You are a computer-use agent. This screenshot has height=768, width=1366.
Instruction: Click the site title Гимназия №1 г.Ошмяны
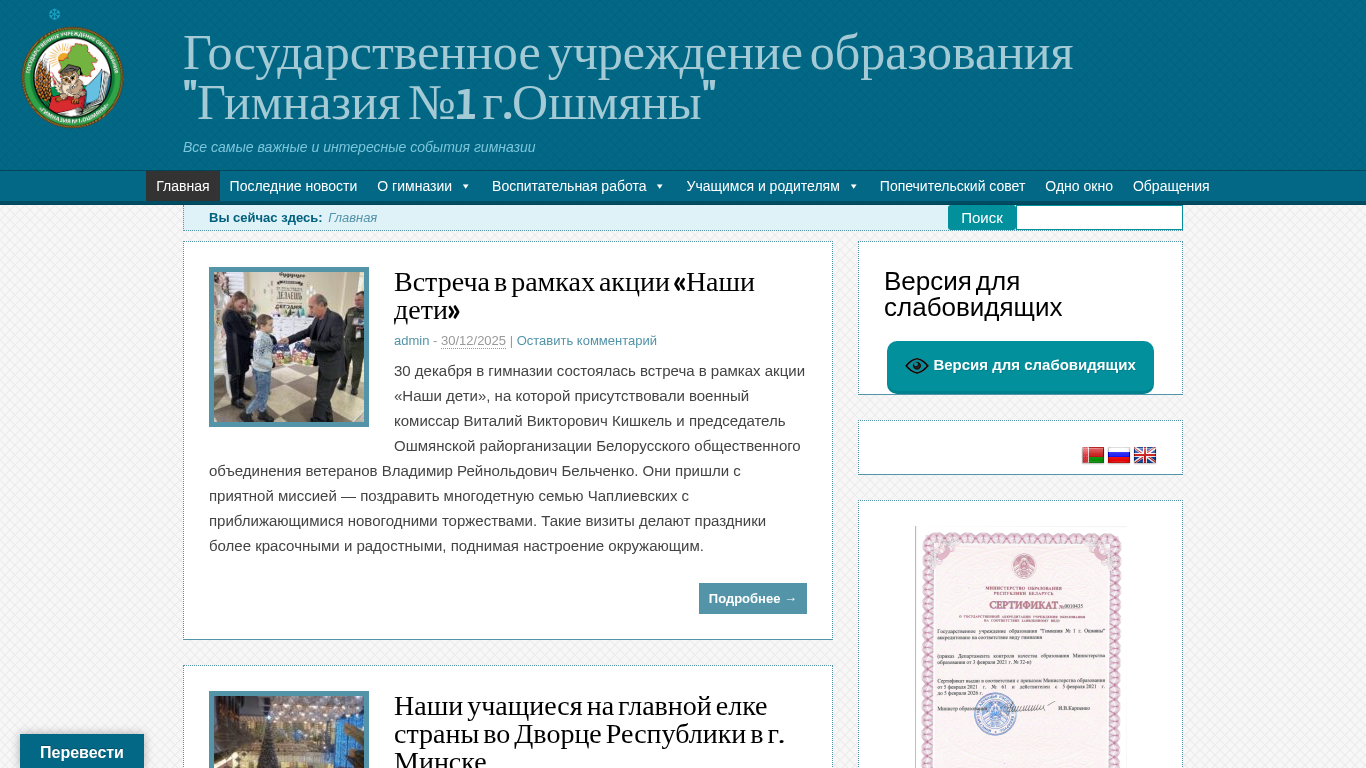pos(628,78)
